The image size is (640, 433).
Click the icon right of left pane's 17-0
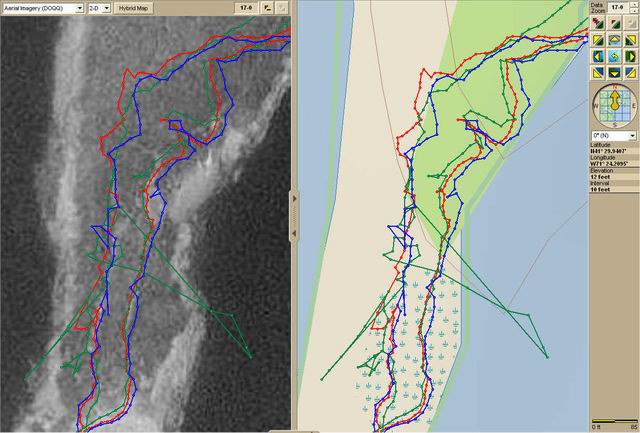[x=268, y=7]
